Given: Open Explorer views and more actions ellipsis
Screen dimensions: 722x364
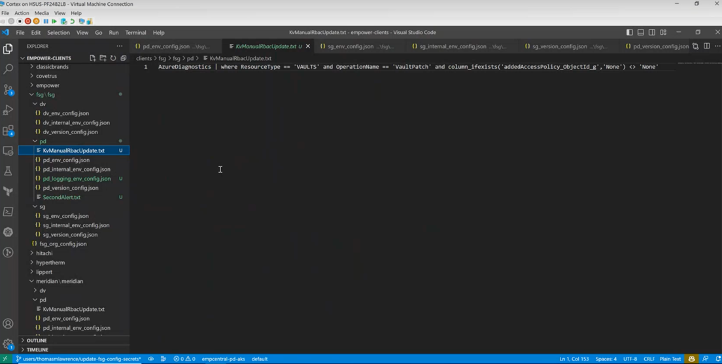Looking at the screenshot, I should [x=120, y=46].
